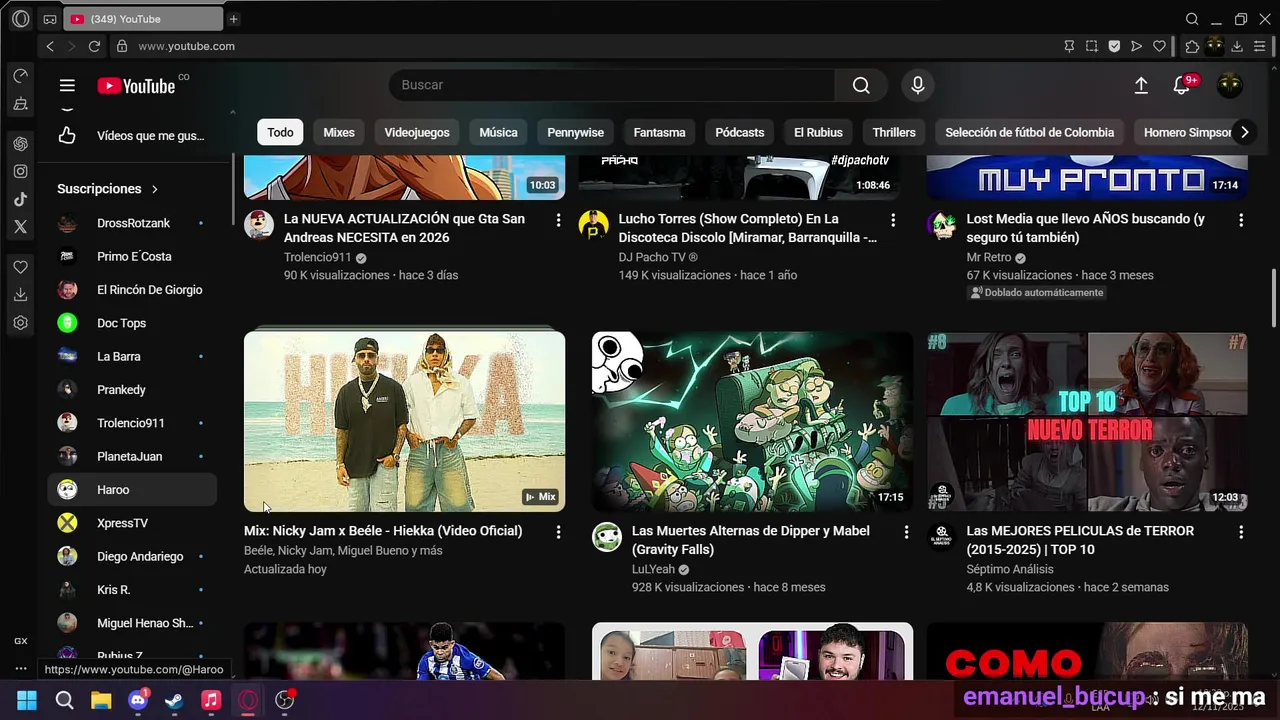Open the upload/create video button
Image resolution: width=1280 pixels, height=720 pixels.
click(x=1141, y=86)
